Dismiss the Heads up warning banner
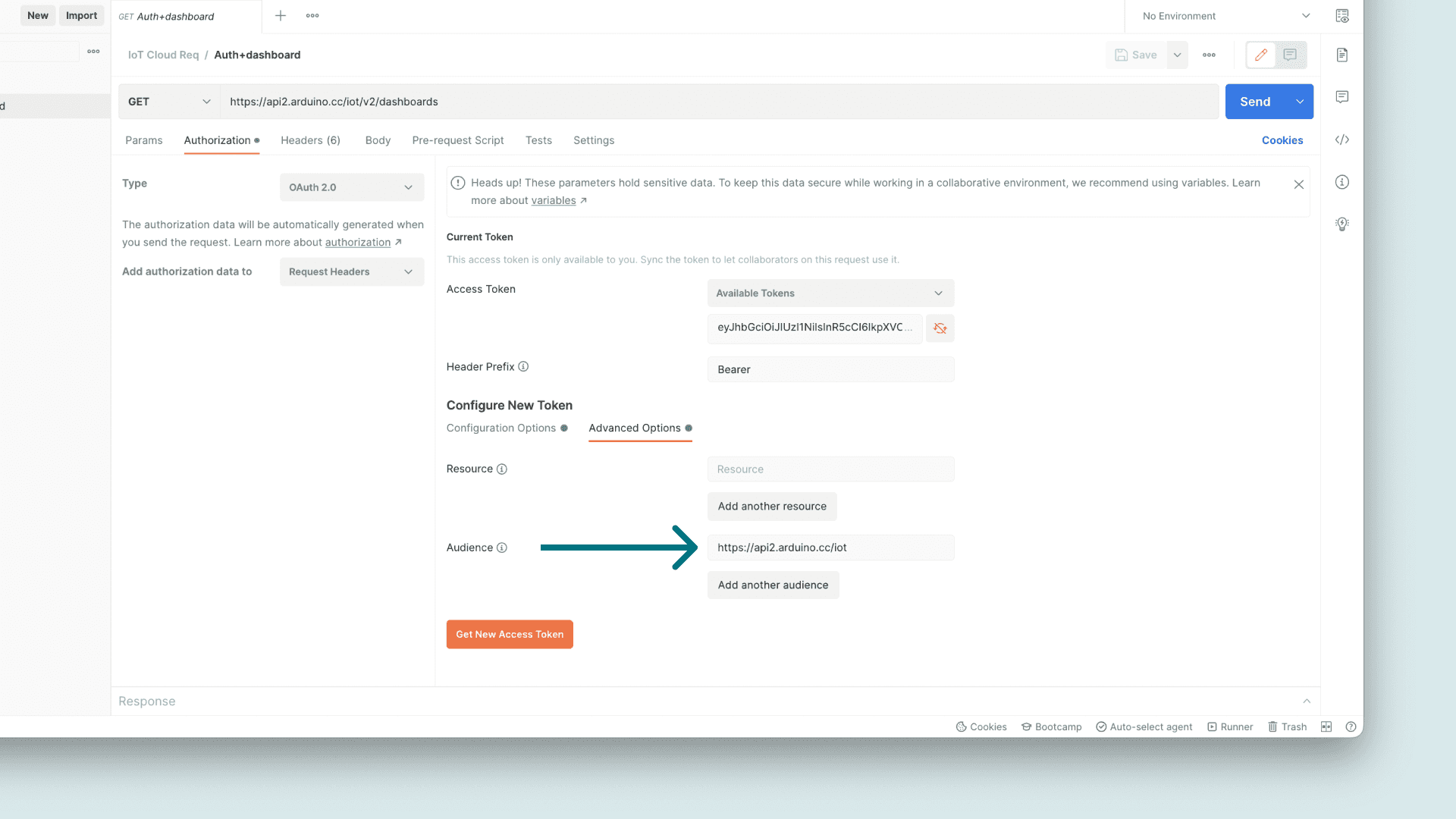The image size is (1456, 819). pos(1298,184)
